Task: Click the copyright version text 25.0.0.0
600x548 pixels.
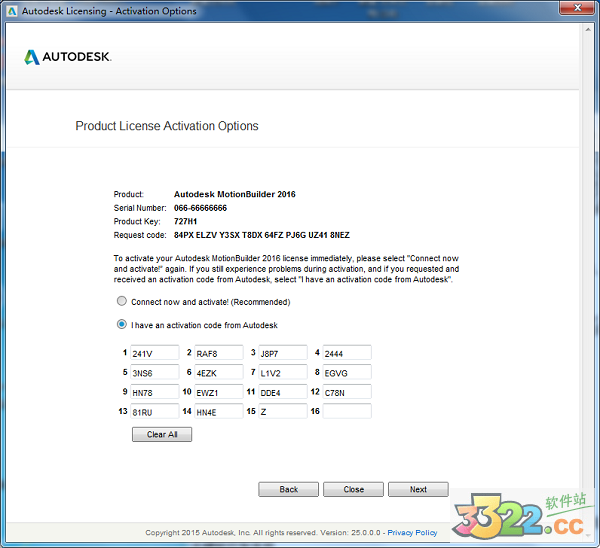Action: tap(366, 533)
